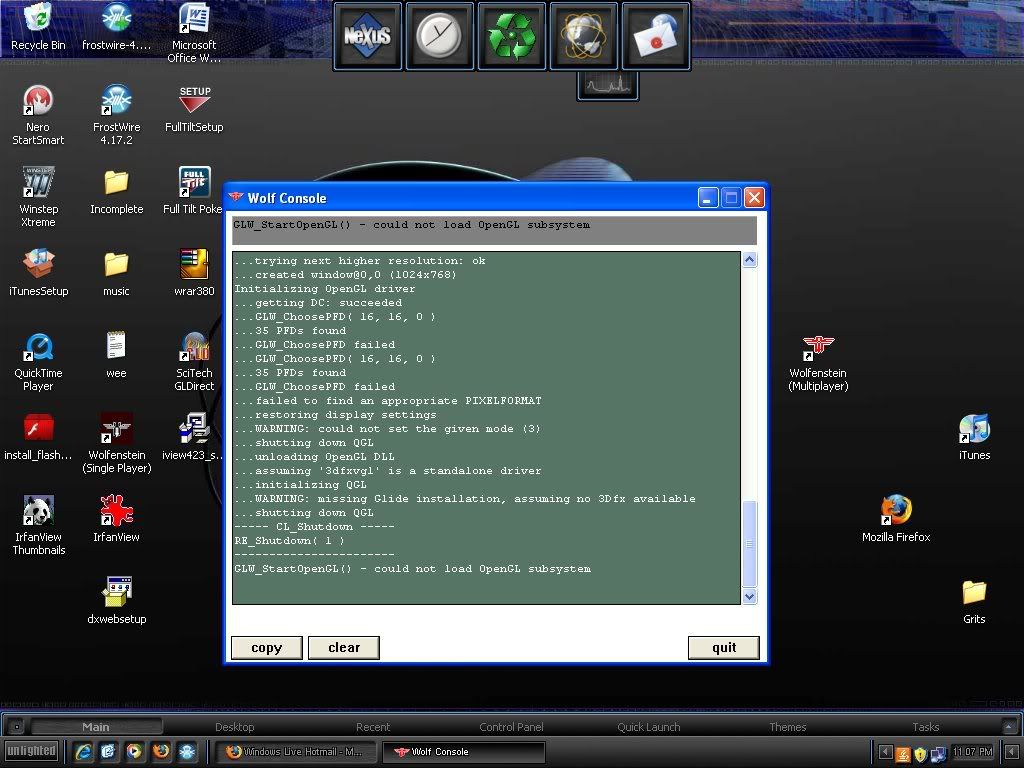Select the Main shelf tab

pos(96,727)
